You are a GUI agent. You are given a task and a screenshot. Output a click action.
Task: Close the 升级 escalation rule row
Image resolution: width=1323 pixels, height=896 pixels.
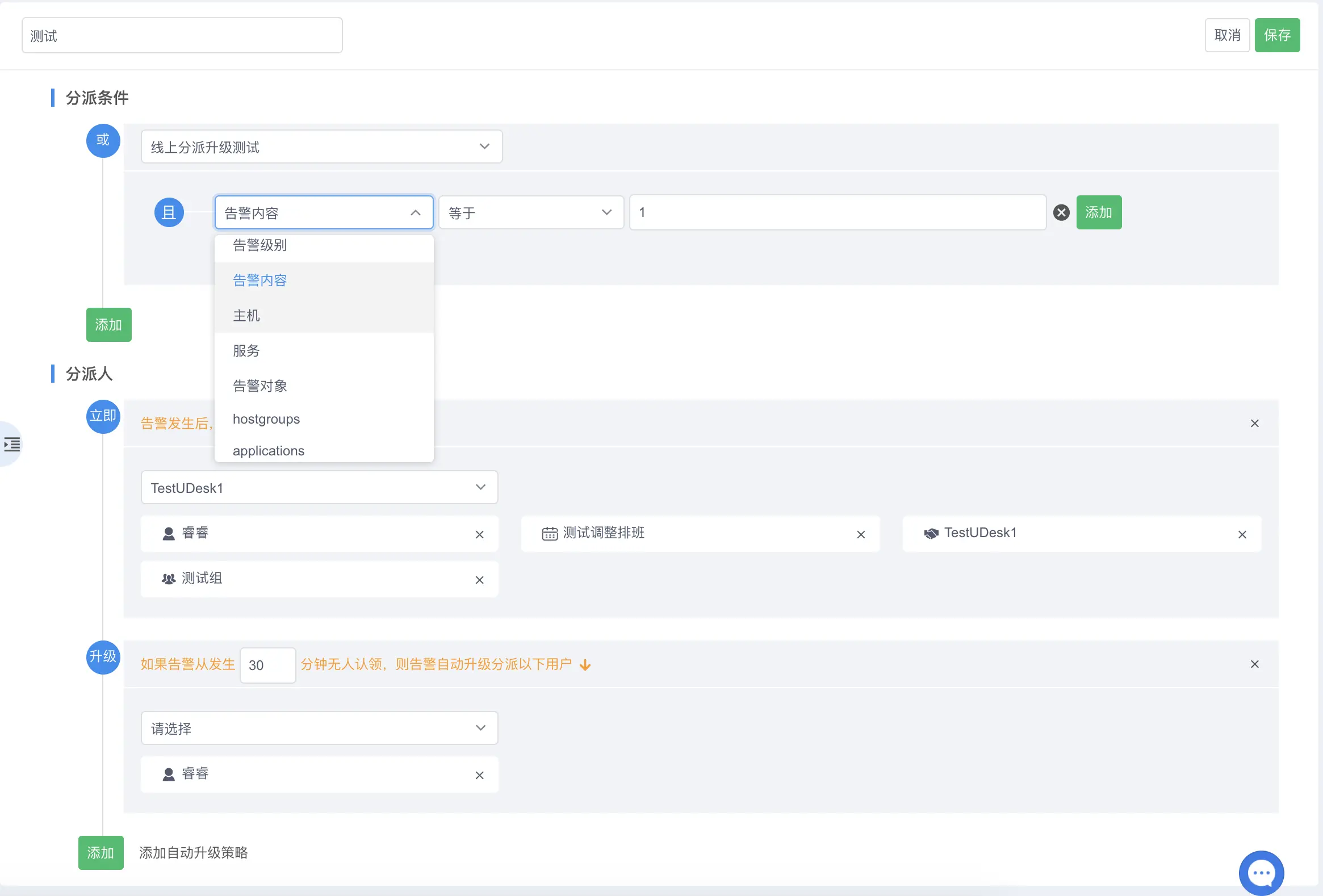pyautogui.click(x=1255, y=664)
